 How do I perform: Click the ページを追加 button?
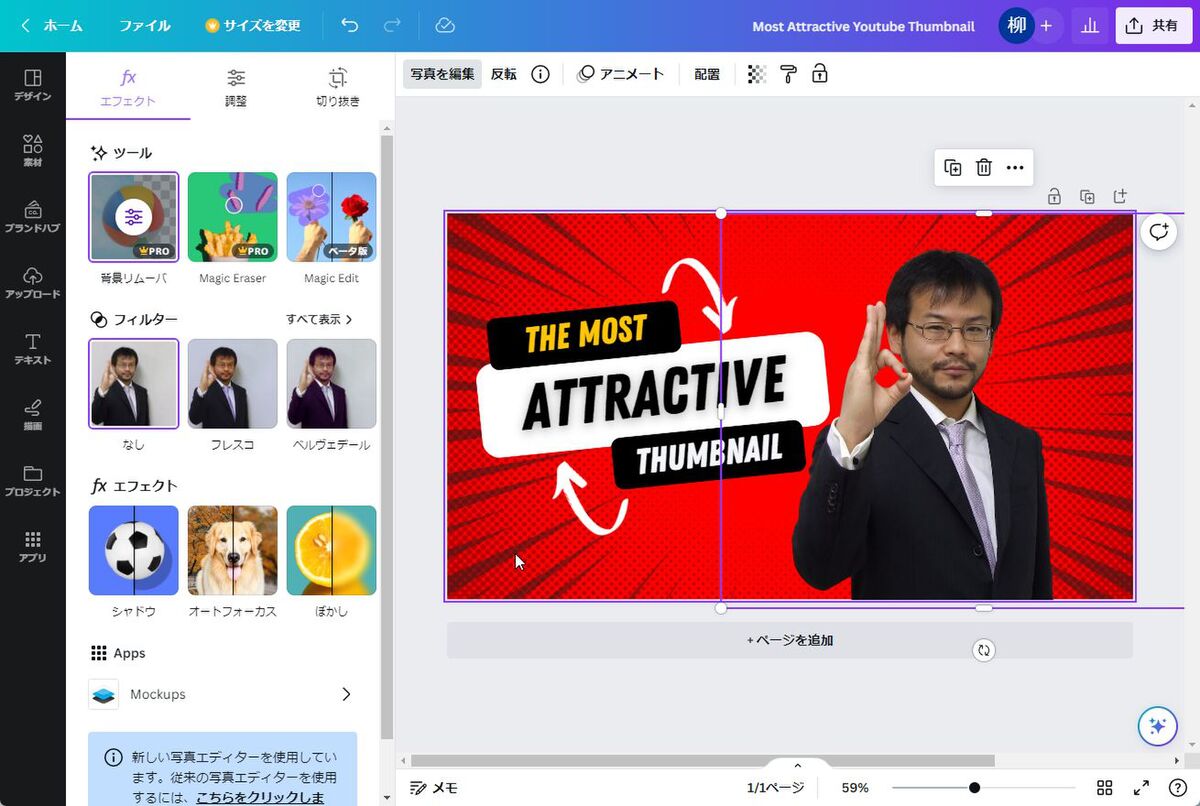tap(790, 640)
